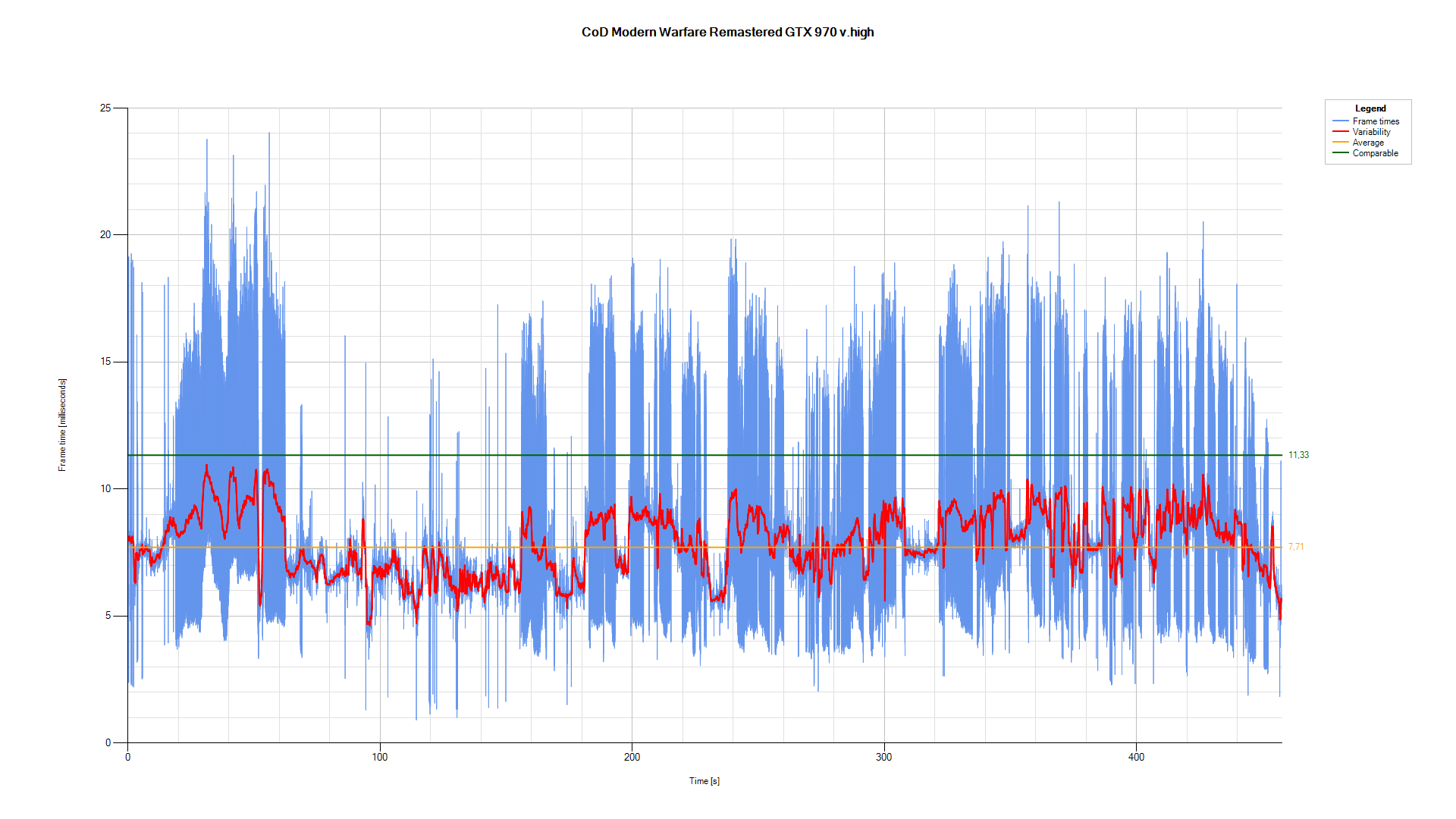Click the blue Frame times legend swatch
The image size is (1456, 819).
tap(1341, 121)
